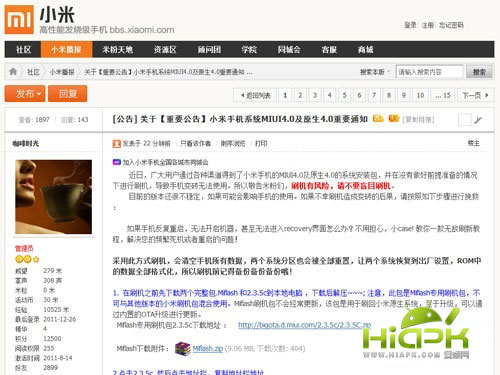This screenshot has width=500, height=375.
Task: Click the search content input field
Action: (429, 72)
